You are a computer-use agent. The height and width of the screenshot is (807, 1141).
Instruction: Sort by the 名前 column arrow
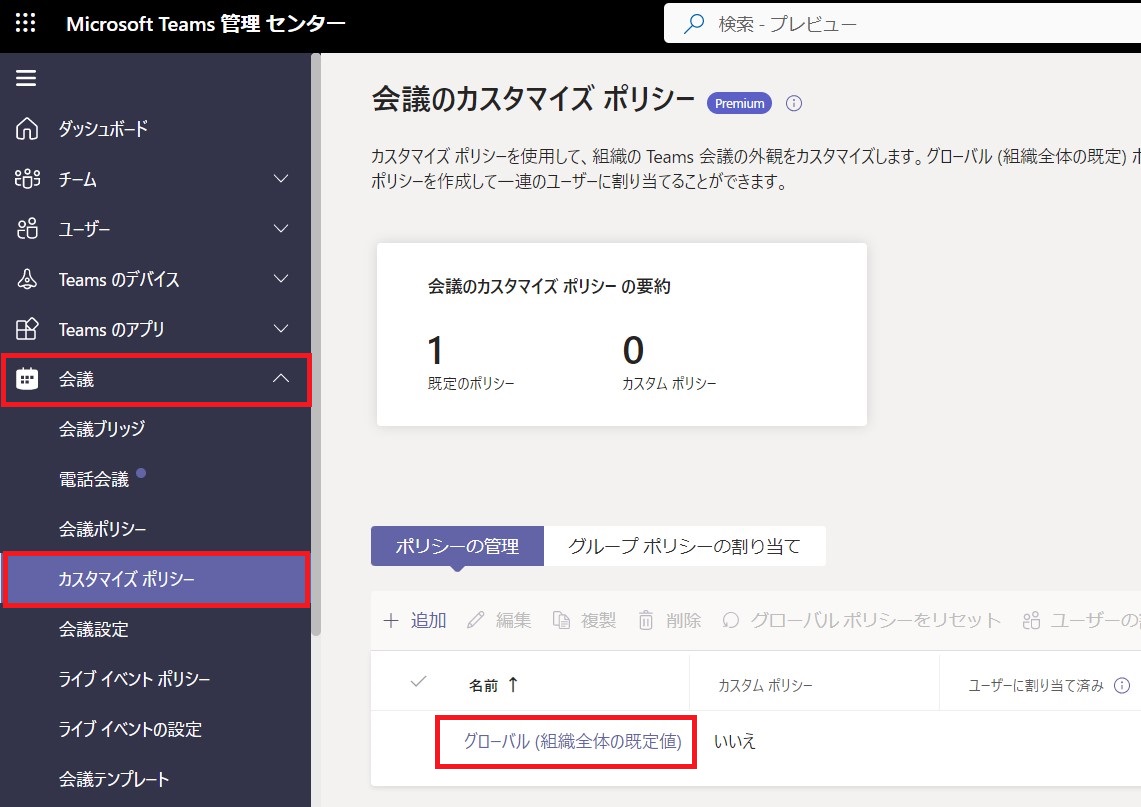tap(513, 685)
